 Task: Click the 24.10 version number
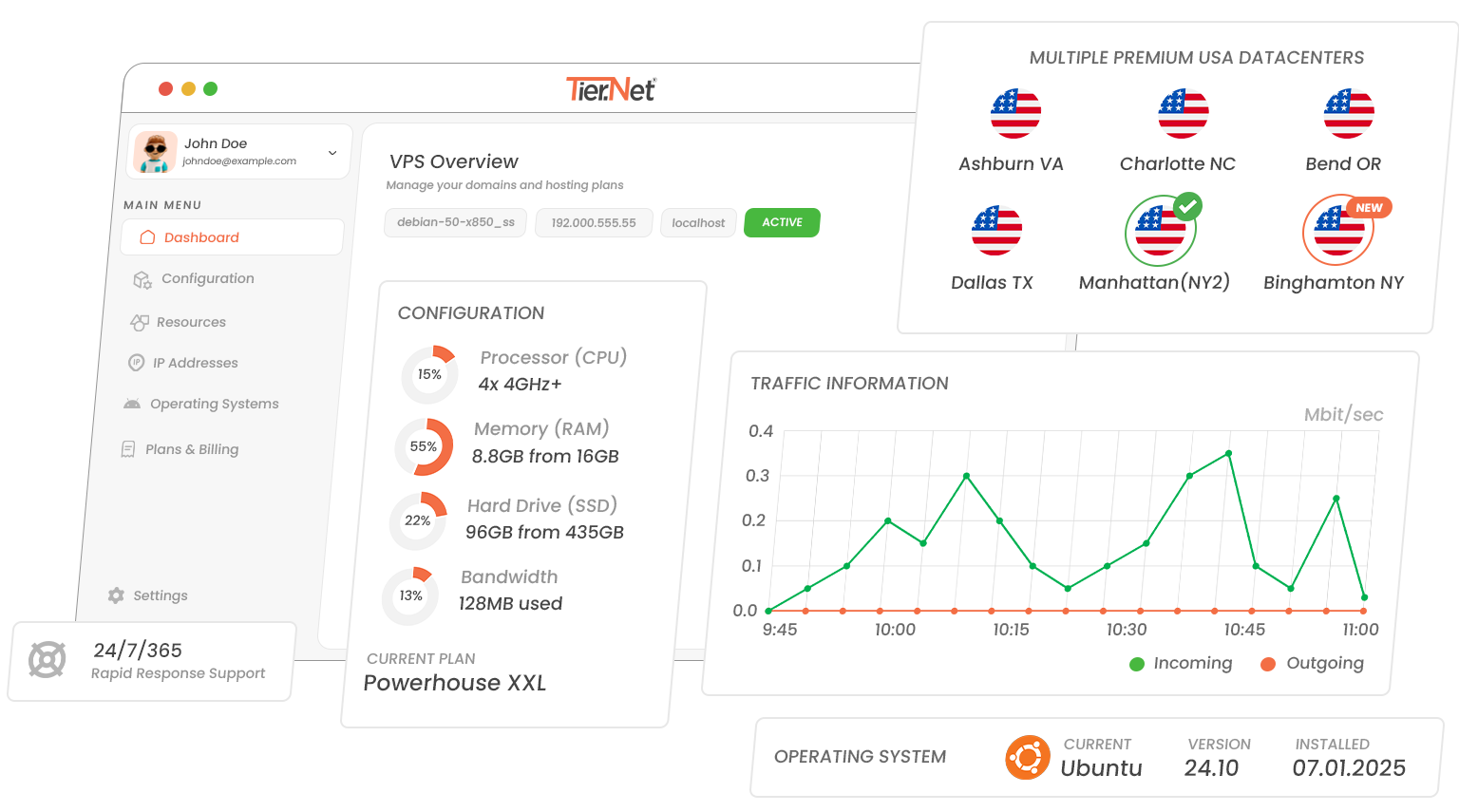[x=1211, y=768]
